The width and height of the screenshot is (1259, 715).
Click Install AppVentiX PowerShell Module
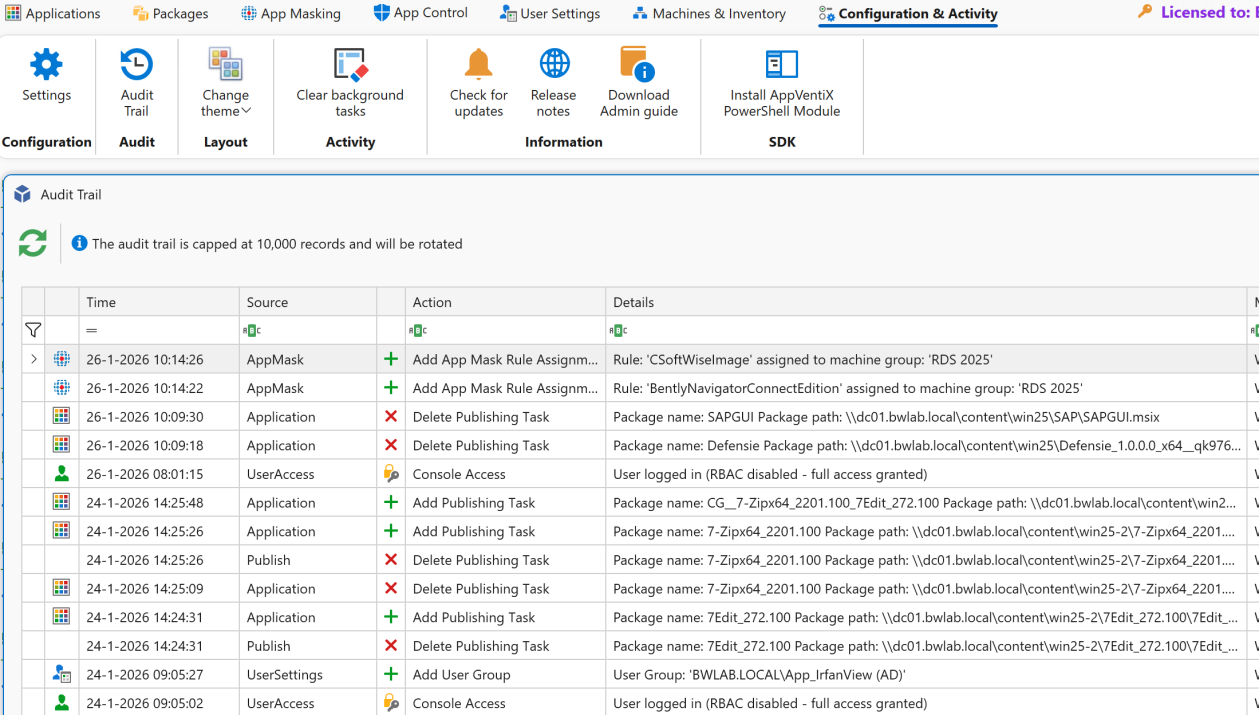[x=782, y=82]
